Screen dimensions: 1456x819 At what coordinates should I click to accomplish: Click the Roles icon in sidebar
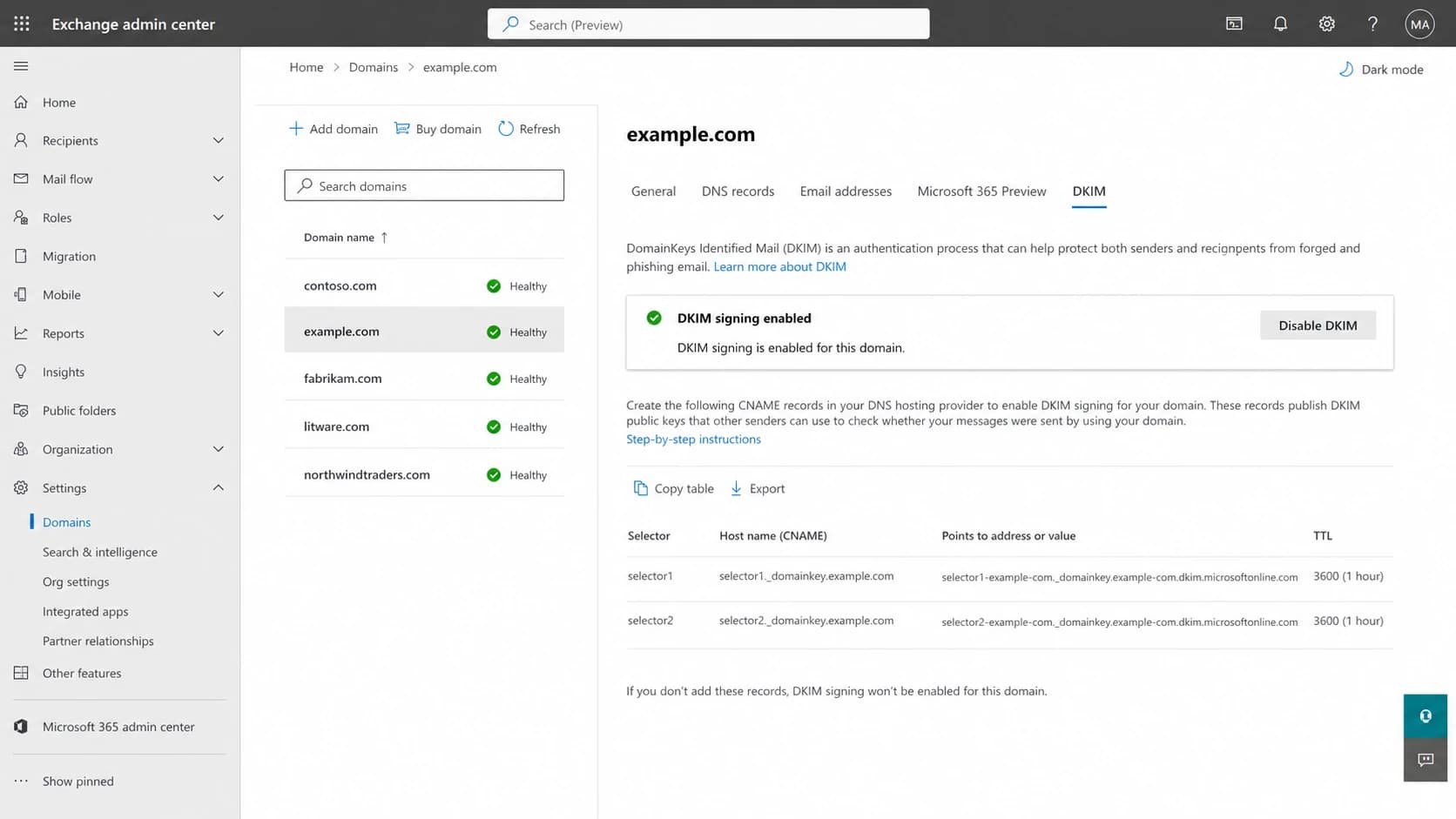pos(21,218)
